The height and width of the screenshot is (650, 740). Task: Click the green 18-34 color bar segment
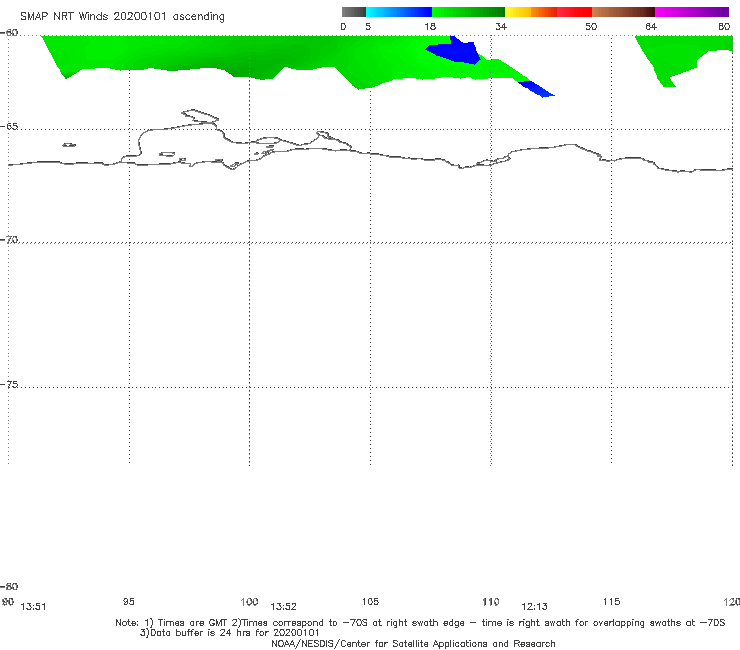click(x=468, y=12)
